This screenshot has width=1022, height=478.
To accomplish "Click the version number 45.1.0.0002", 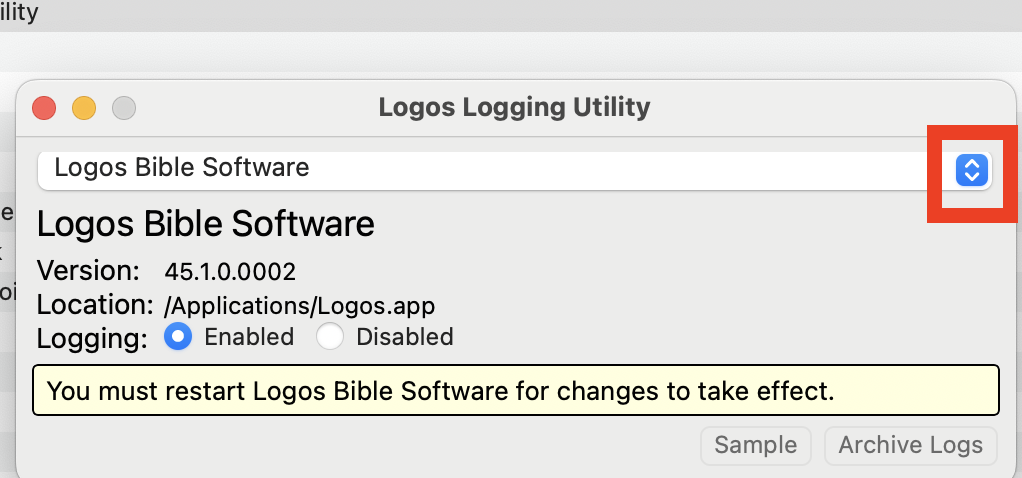I will pos(230,271).
